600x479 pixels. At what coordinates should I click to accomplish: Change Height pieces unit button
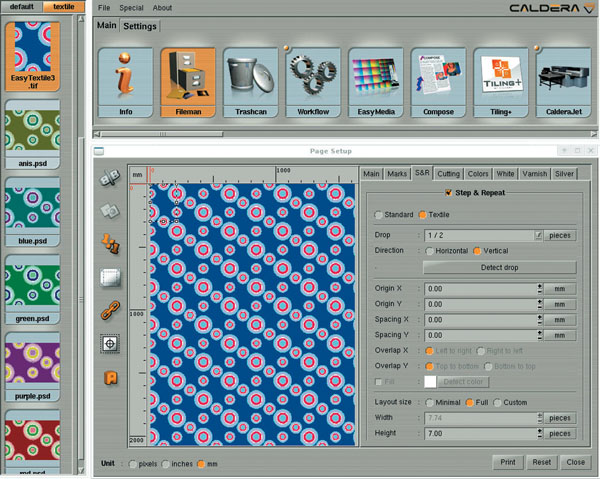pos(560,433)
